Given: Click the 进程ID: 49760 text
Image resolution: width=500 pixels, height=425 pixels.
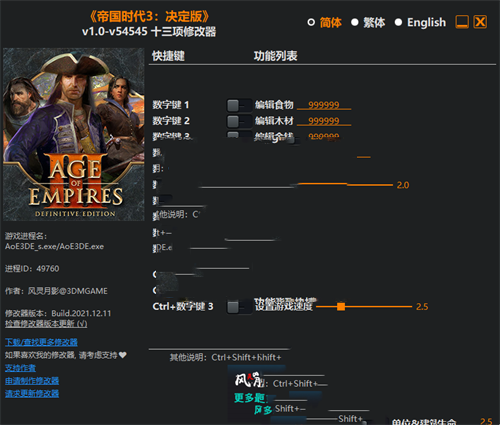Looking at the screenshot, I should pyautogui.click(x=32, y=269).
